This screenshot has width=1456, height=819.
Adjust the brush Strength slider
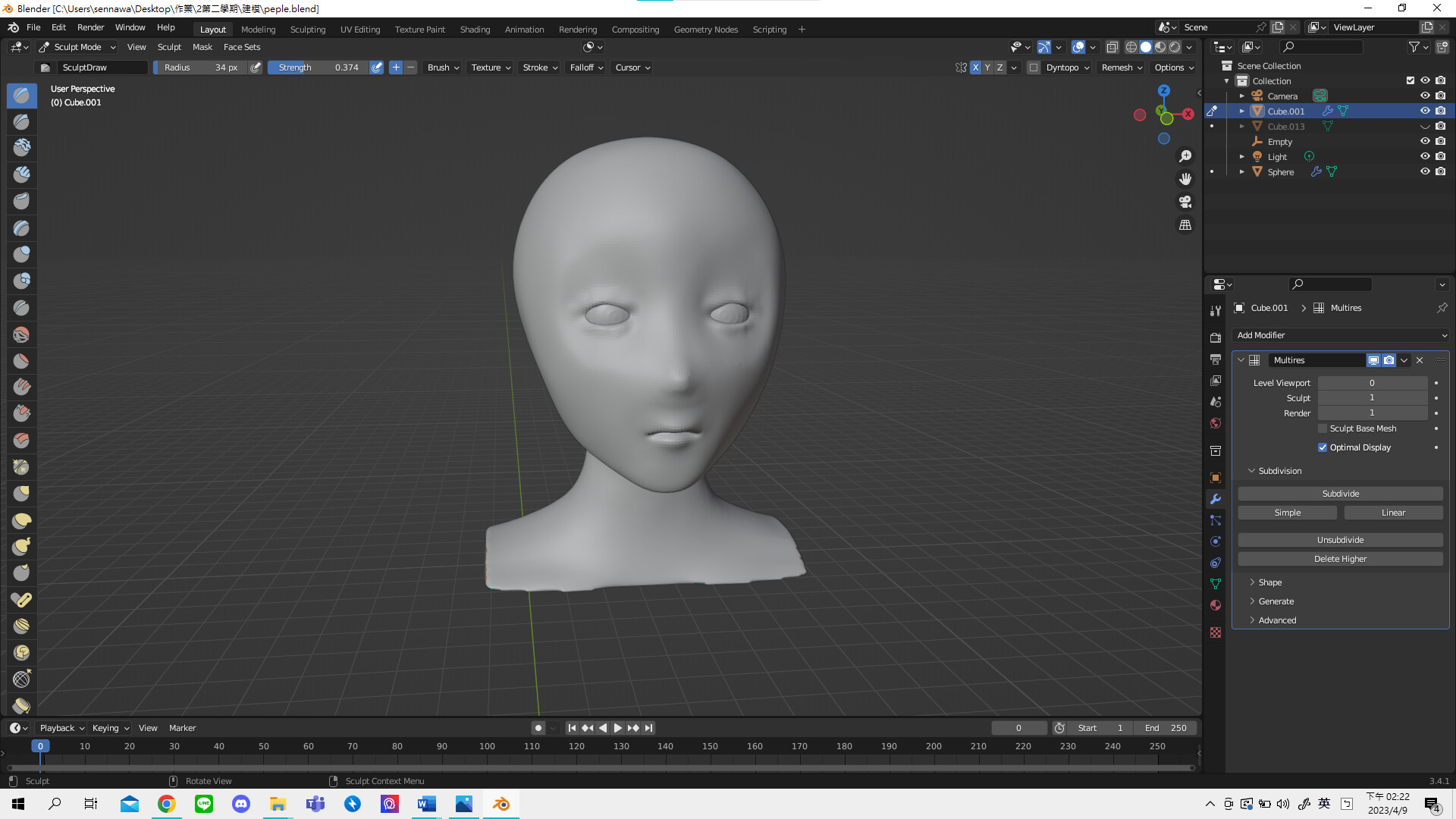(318, 67)
